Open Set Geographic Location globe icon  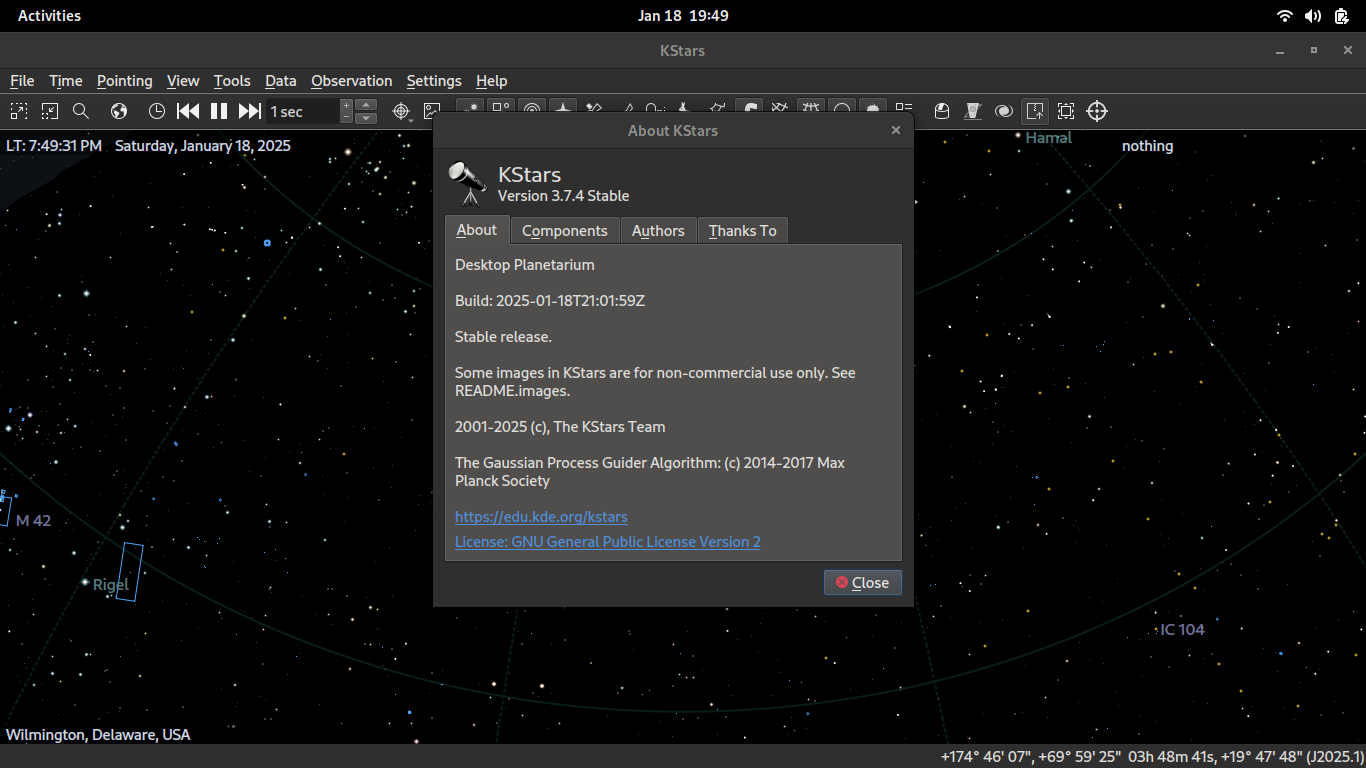click(119, 111)
